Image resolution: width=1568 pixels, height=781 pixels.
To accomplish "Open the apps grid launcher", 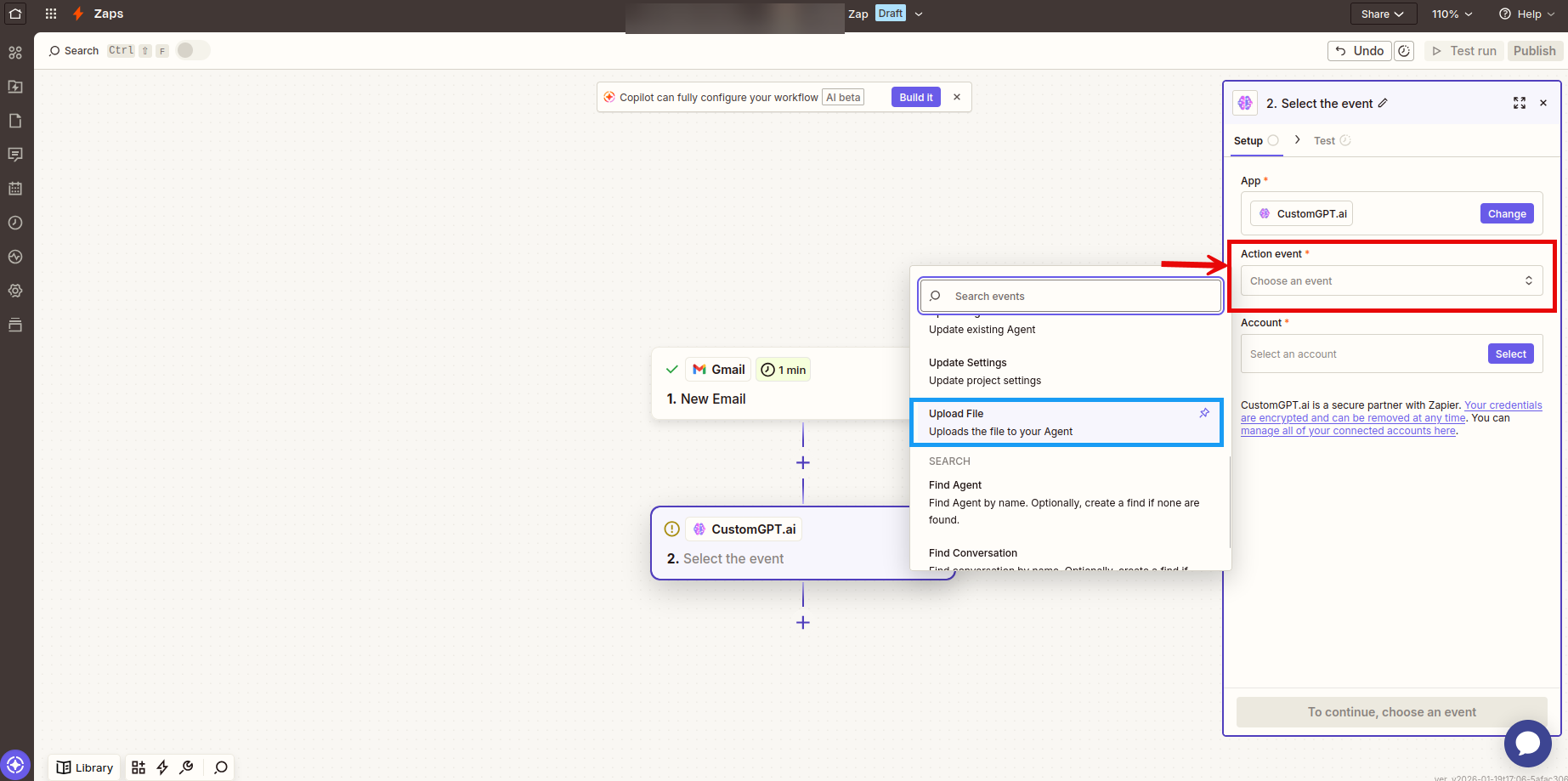I will coord(51,14).
